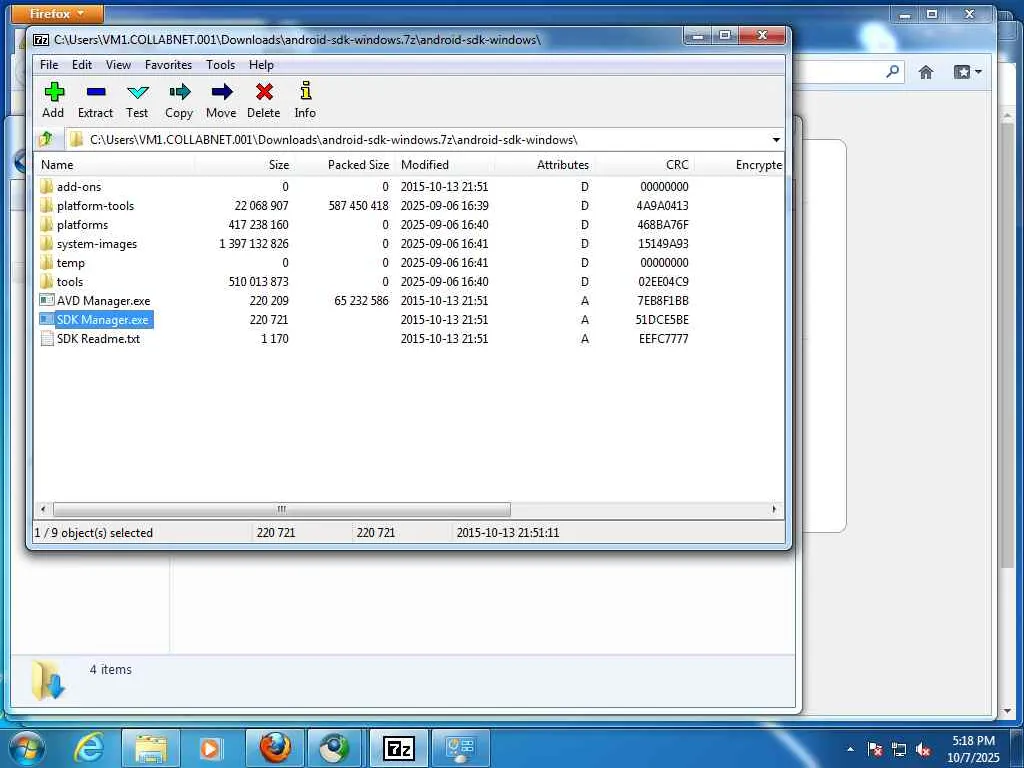Open the last taskbar app icon
This screenshot has height=768, width=1024.
[x=460, y=748]
